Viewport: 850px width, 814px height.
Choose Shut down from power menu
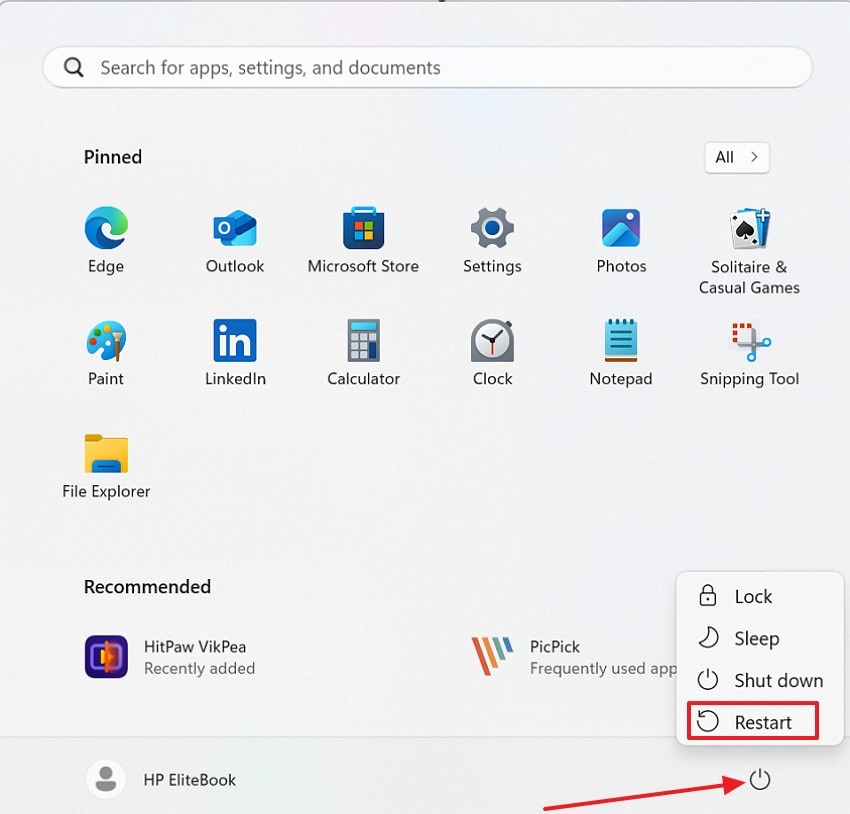(760, 680)
